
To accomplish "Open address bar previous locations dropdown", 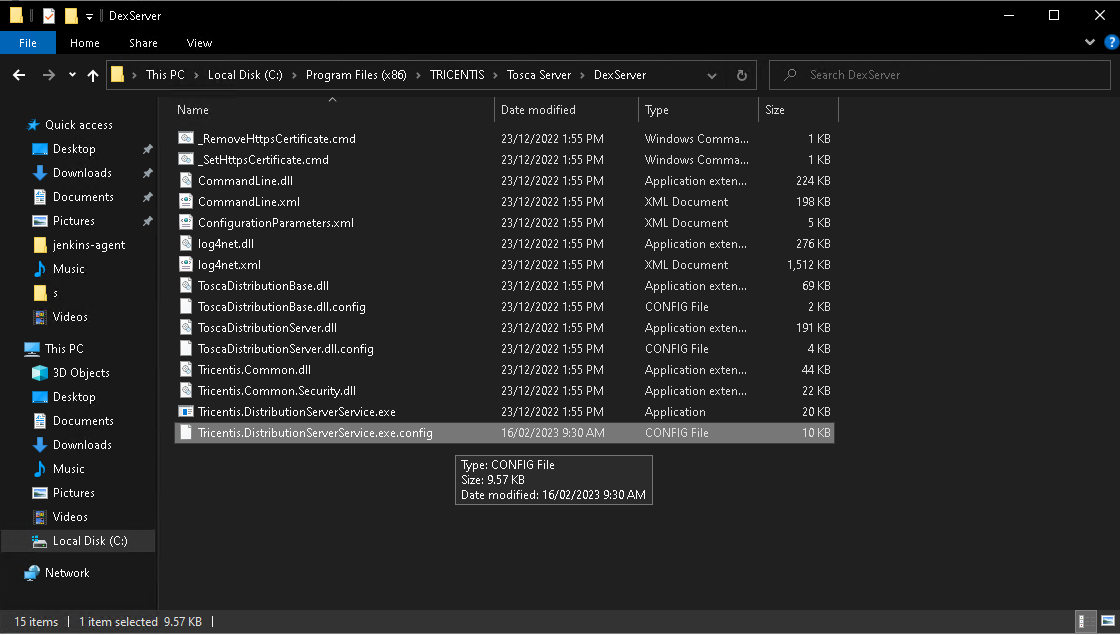I will [712, 75].
